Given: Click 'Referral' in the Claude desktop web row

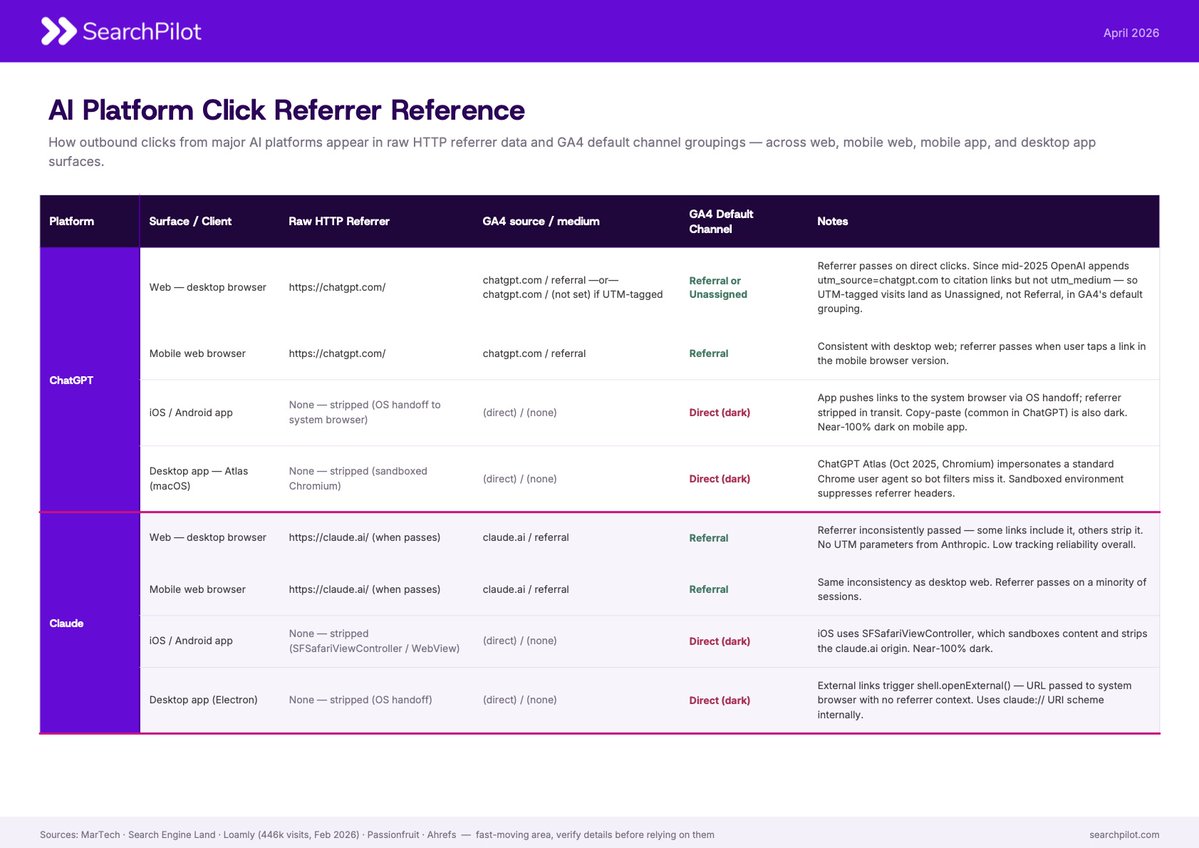Looking at the screenshot, I should pos(709,538).
